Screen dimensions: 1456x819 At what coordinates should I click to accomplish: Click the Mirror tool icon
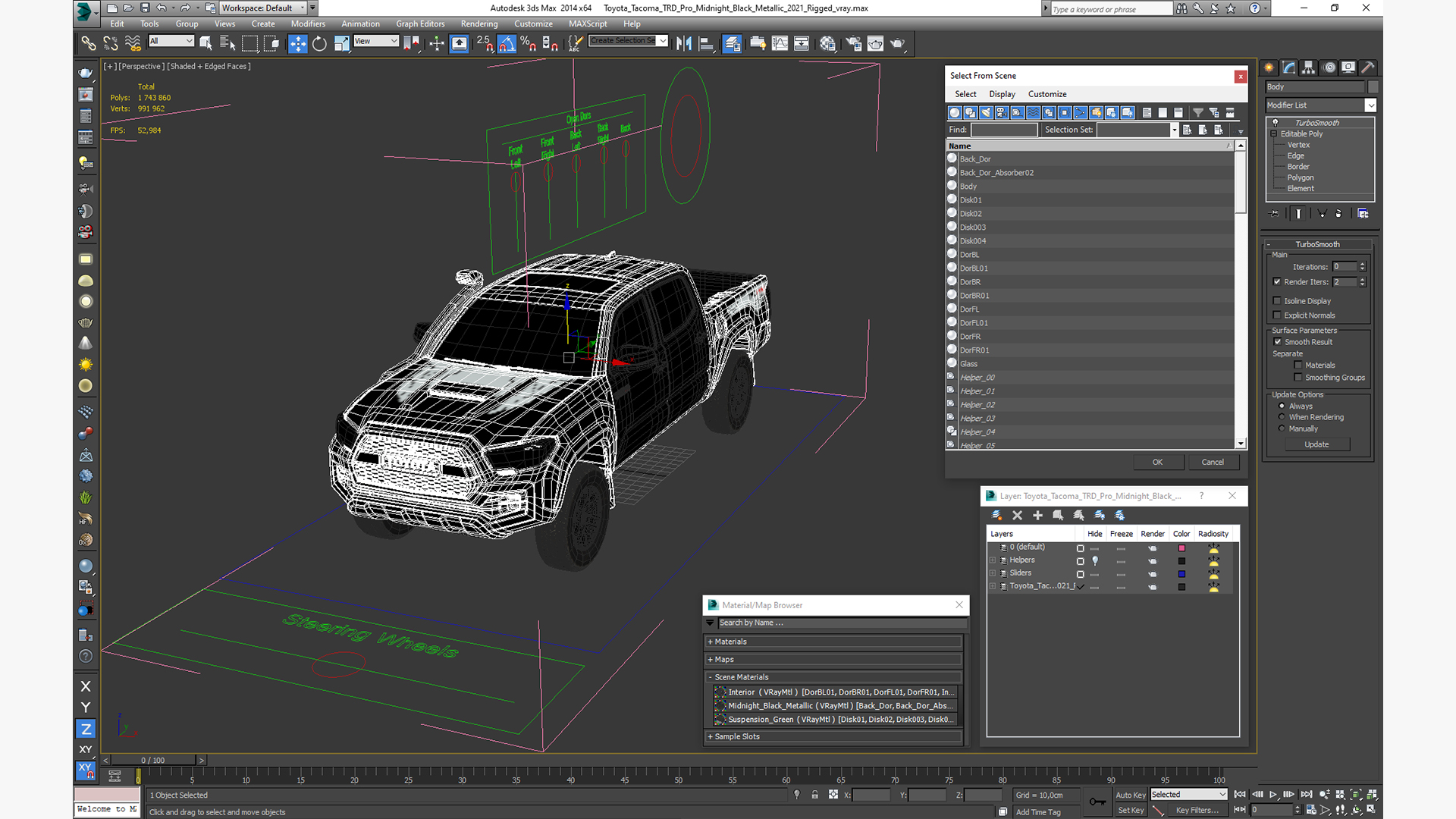coord(684,43)
